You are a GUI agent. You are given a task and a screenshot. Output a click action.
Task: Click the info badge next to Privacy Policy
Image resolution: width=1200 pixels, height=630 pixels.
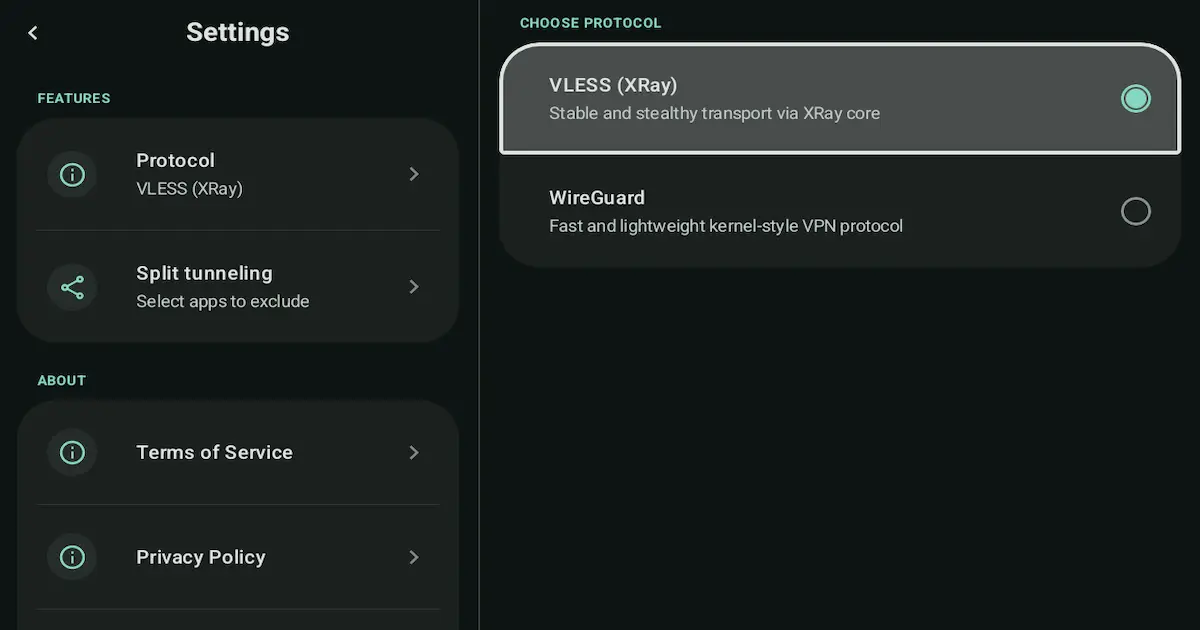point(72,557)
